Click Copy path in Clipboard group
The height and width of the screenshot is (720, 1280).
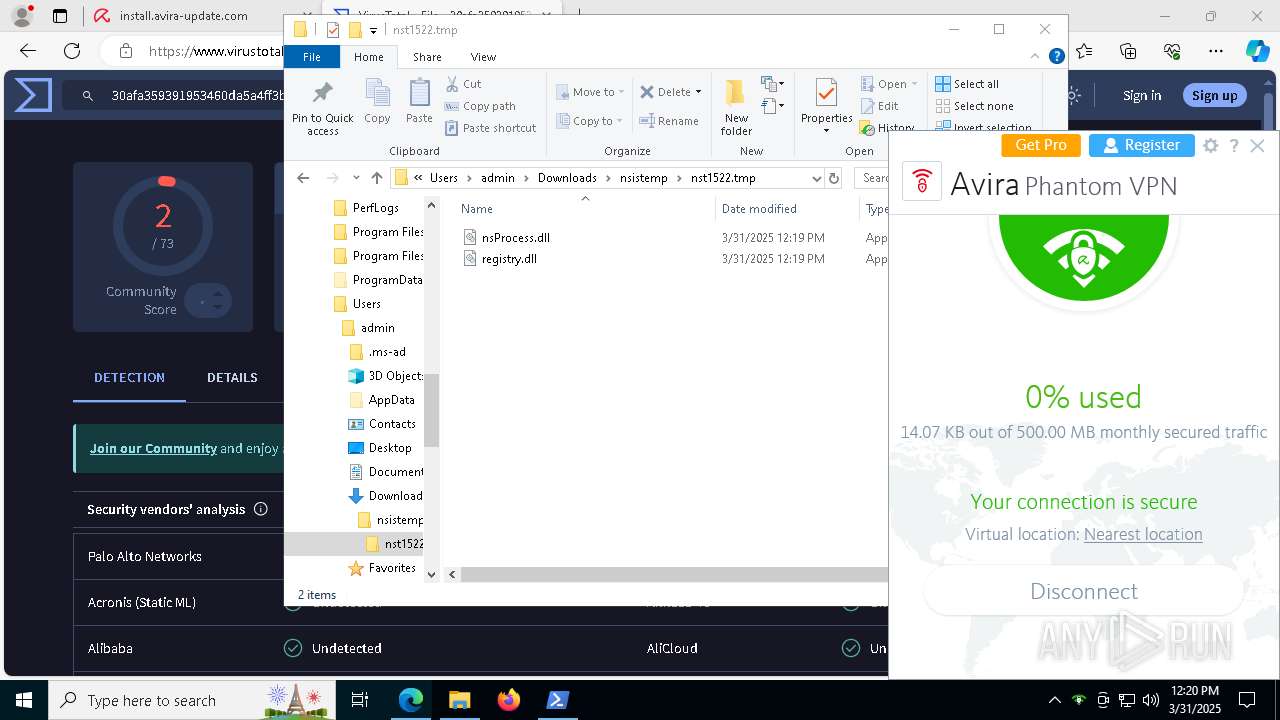tap(480, 106)
